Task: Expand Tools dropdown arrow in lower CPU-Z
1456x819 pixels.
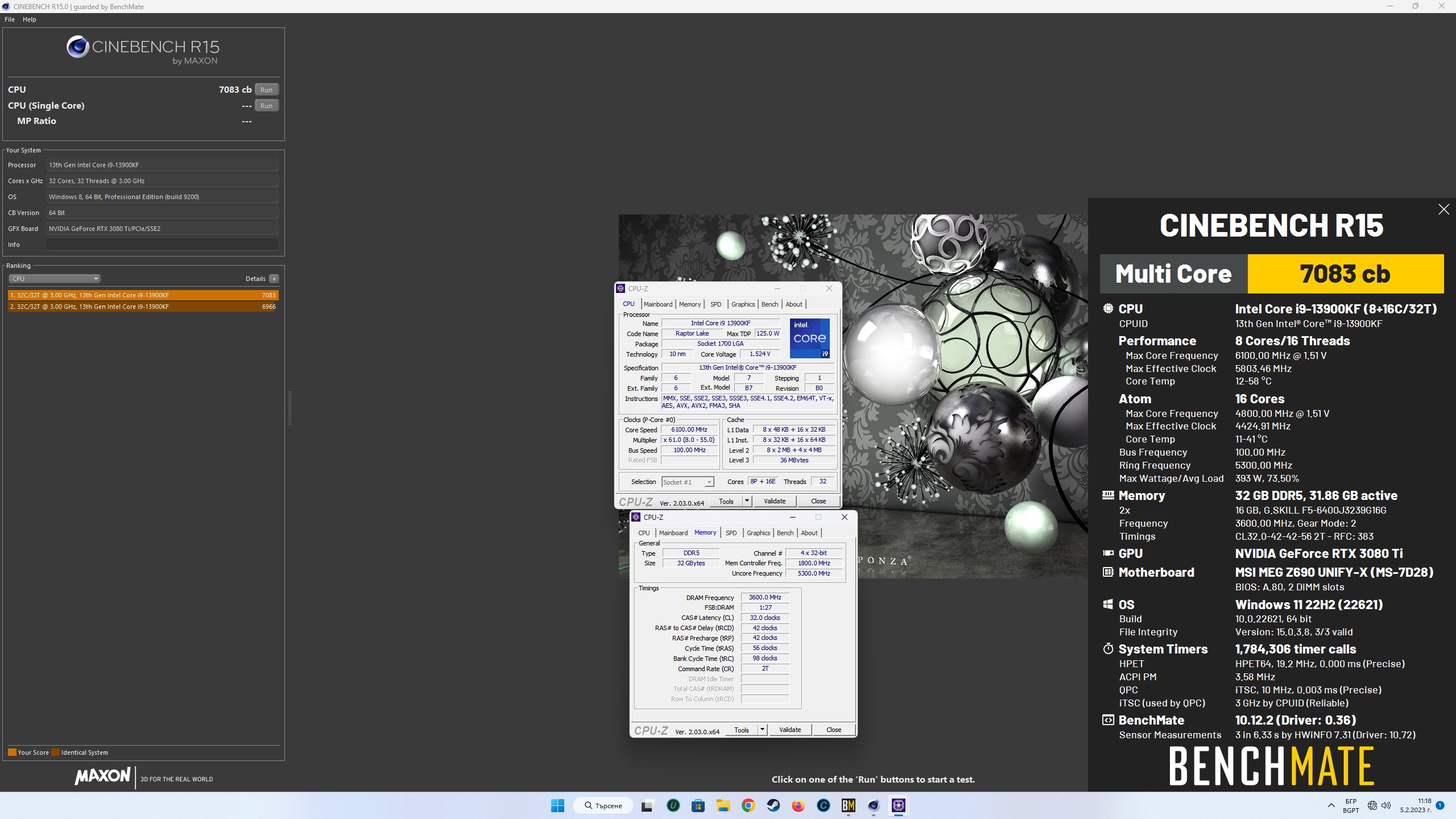Action: [762, 730]
